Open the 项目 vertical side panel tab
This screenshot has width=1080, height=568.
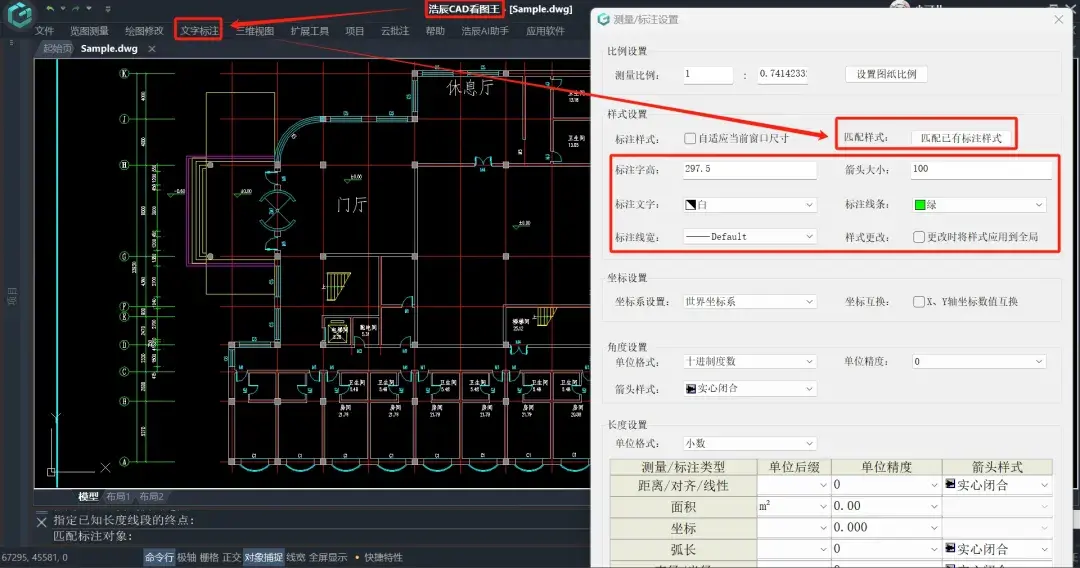pos(11,296)
